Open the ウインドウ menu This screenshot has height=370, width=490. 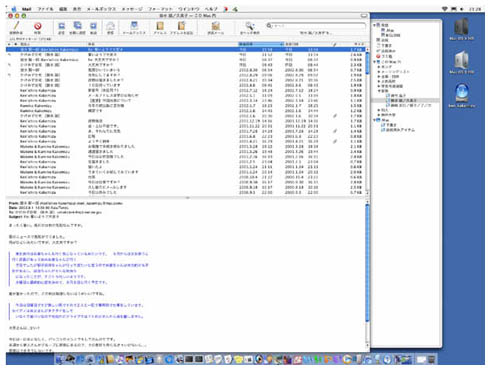189,9
